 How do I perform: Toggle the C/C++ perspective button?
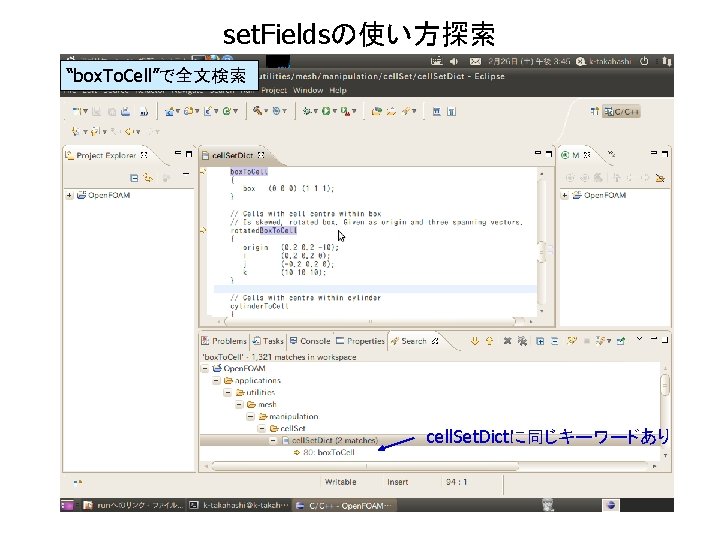tap(621, 112)
